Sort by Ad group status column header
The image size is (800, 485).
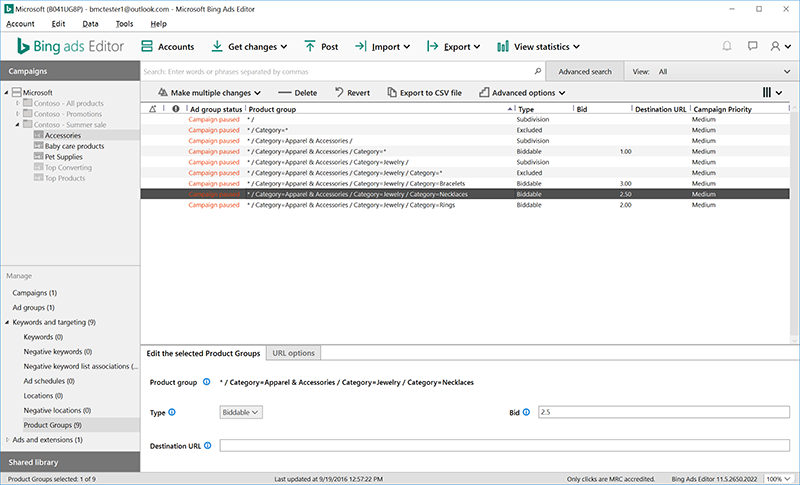coord(216,109)
